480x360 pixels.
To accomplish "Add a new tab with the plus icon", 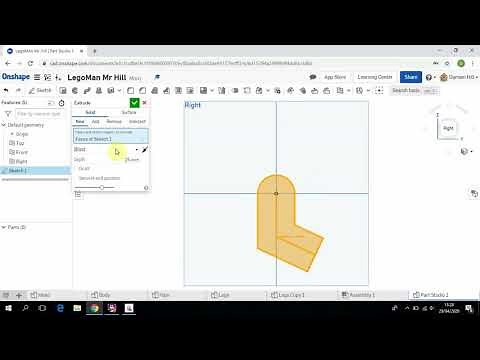I will pyautogui.click(x=19, y=295).
